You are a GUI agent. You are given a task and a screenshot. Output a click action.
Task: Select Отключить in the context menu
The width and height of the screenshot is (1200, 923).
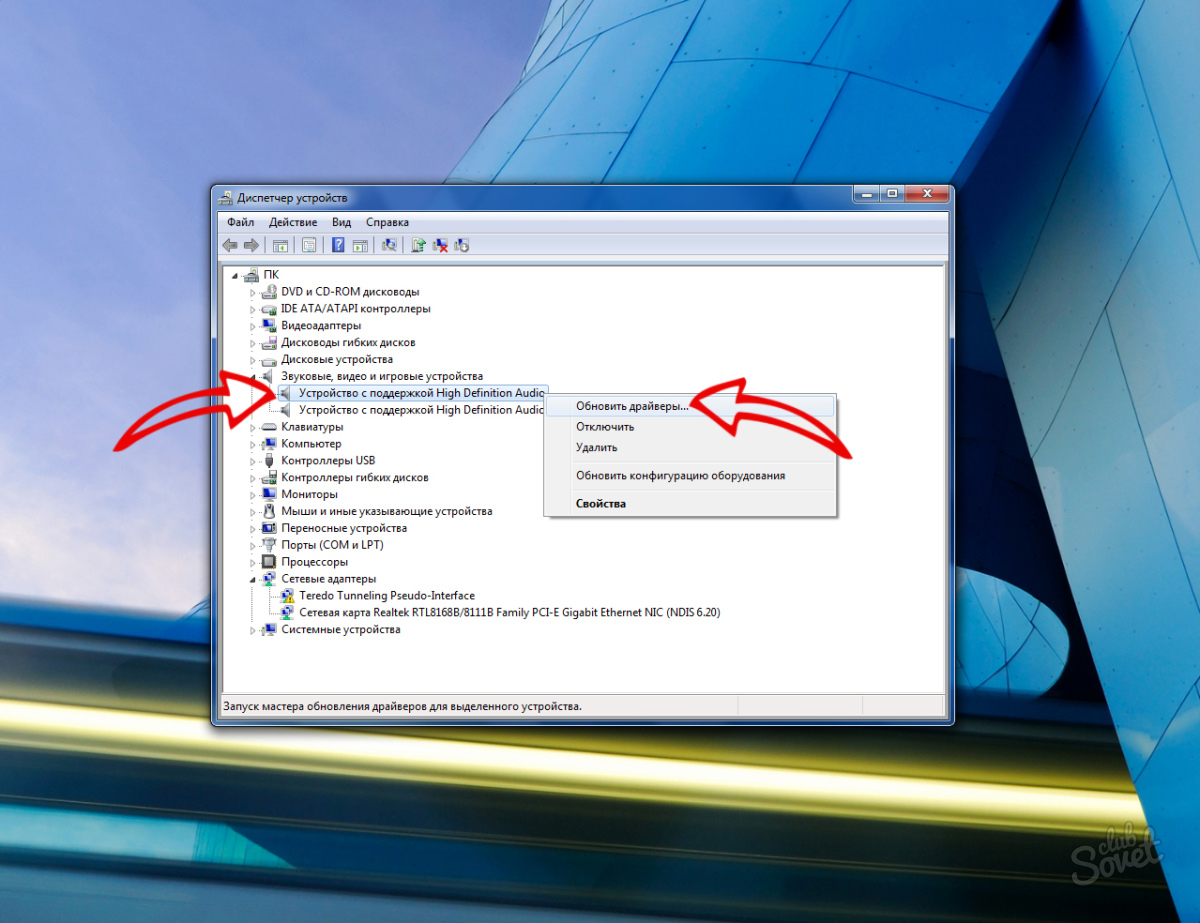(x=605, y=427)
